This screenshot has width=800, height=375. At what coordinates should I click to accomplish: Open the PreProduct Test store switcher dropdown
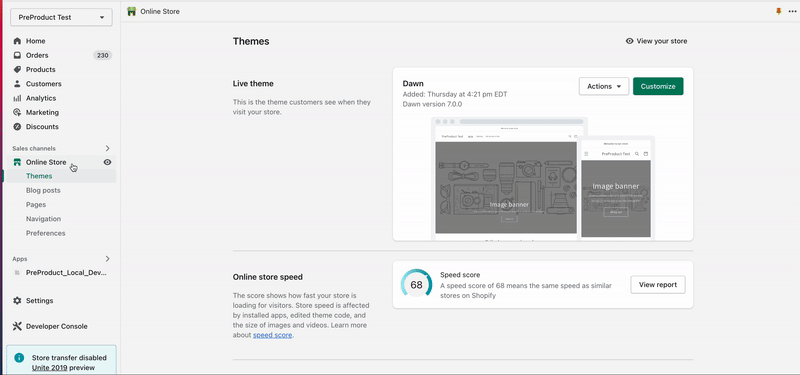pos(61,17)
